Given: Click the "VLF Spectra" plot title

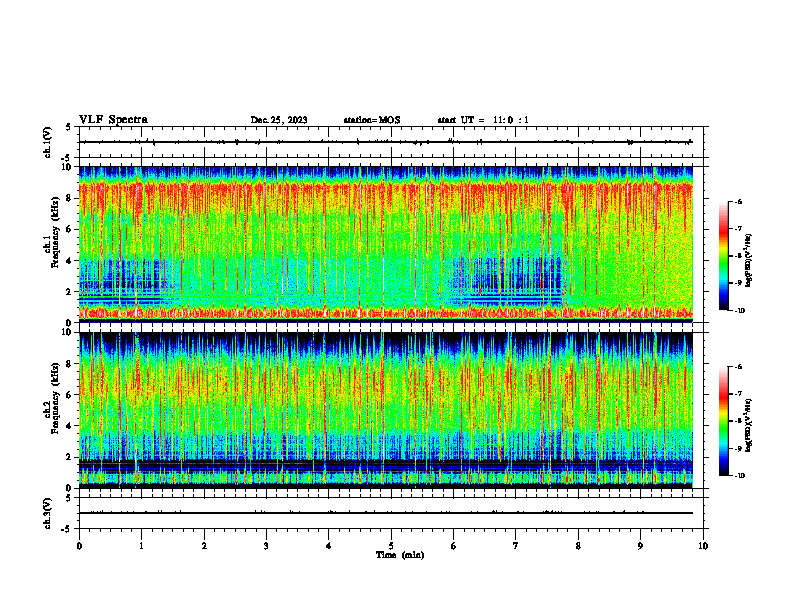Looking at the screenshot, I should click(x=113, y=120).
